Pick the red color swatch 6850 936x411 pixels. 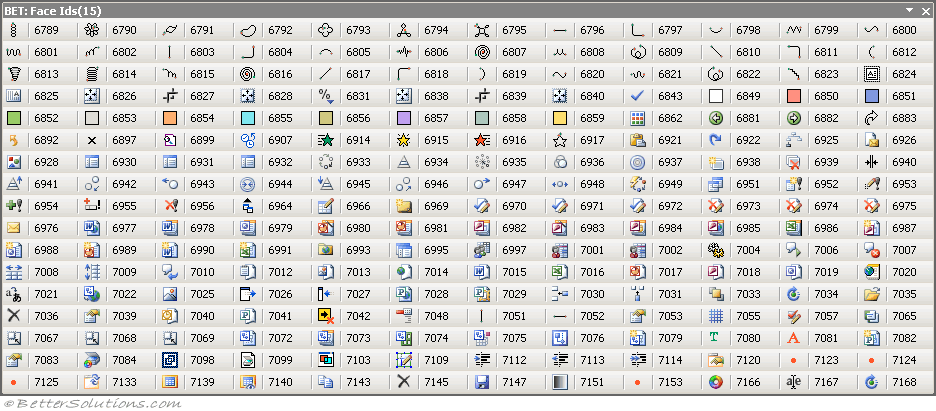pyautogui.click(x=793, y=95)
